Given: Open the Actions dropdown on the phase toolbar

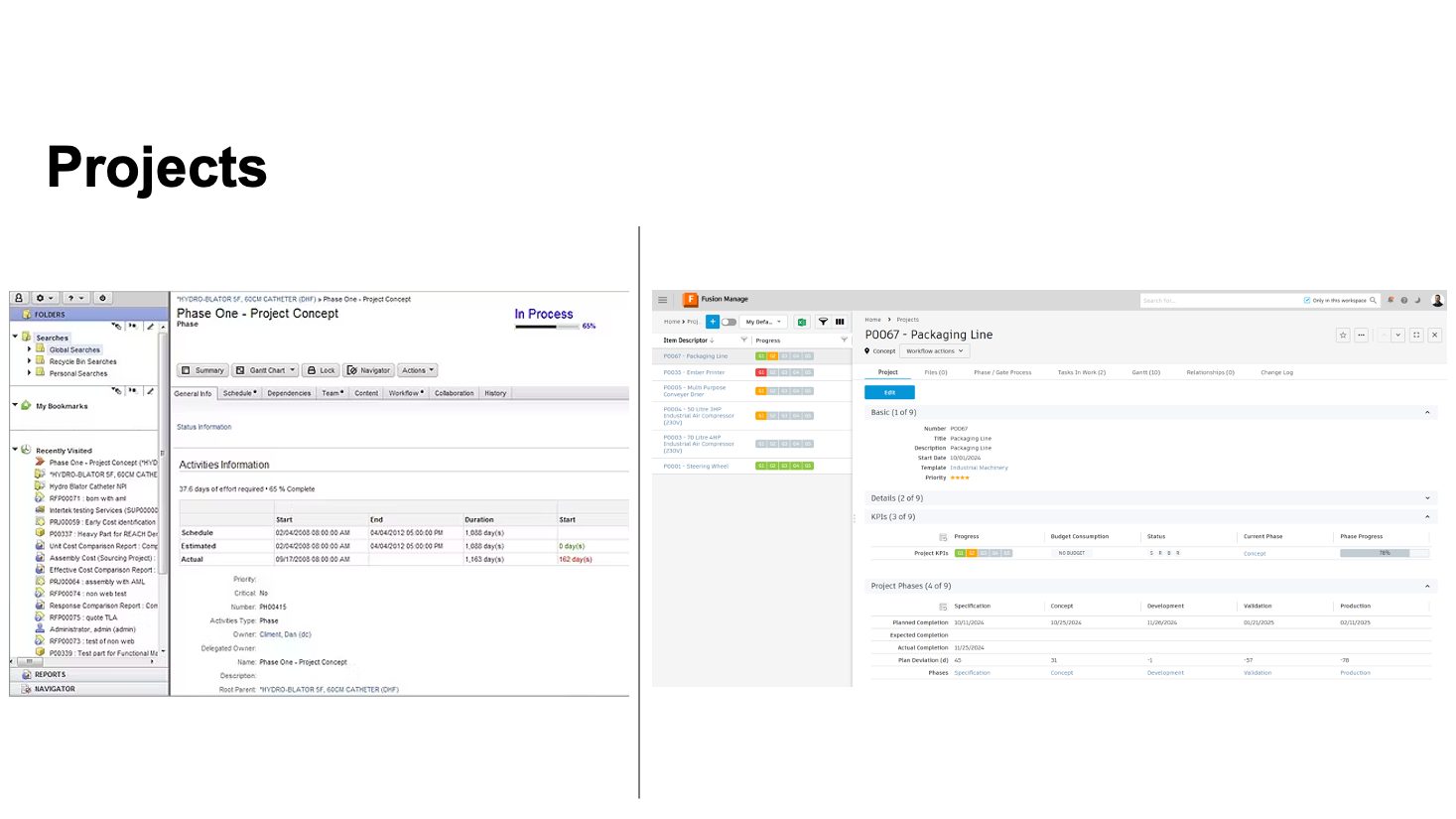Looking at the screenshot, I should 417,369.
